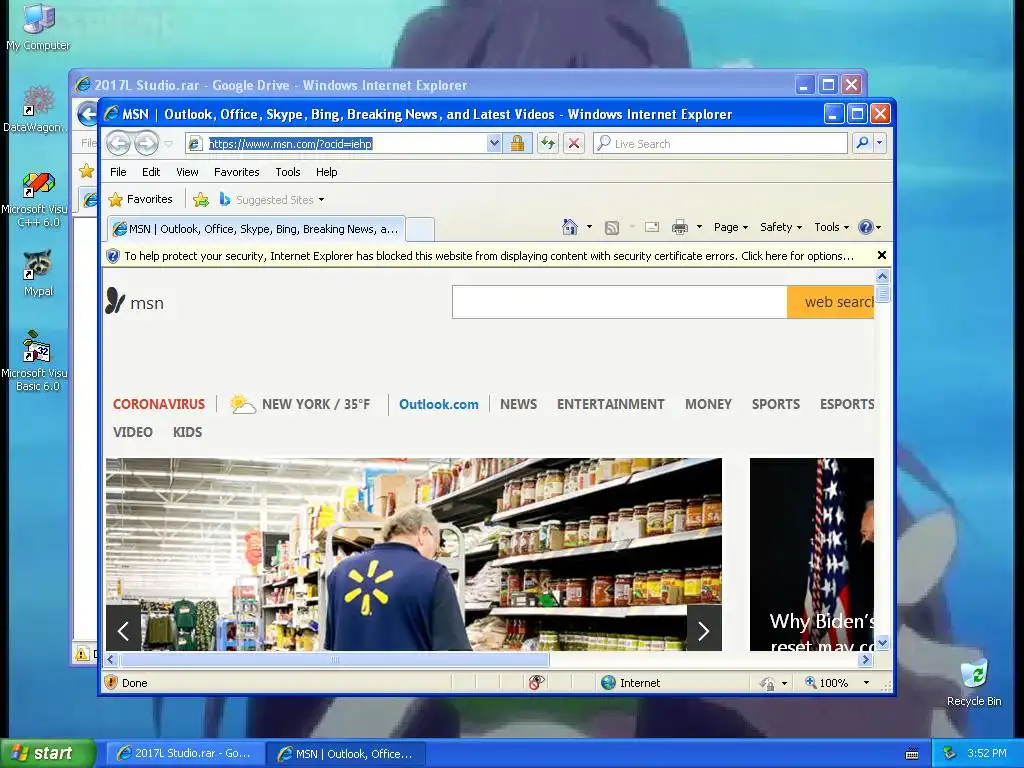Open the Outlook.com link
1024x768 pixels.
(x=438, y=404)
